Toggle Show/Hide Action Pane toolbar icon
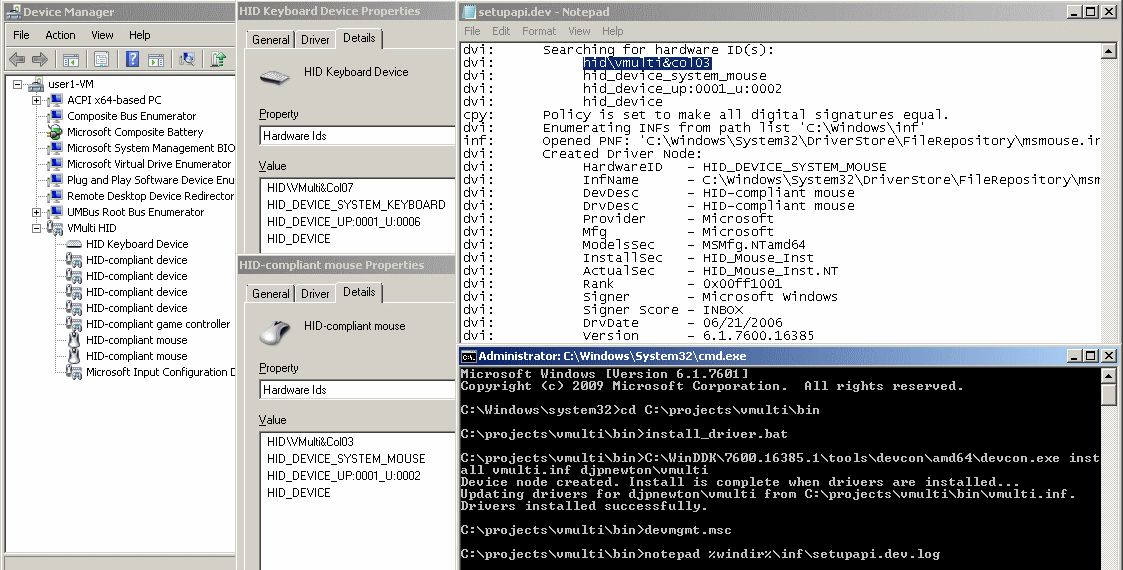Image resolution: width=1123 pixels, height=570 pixels. [155, 59]
